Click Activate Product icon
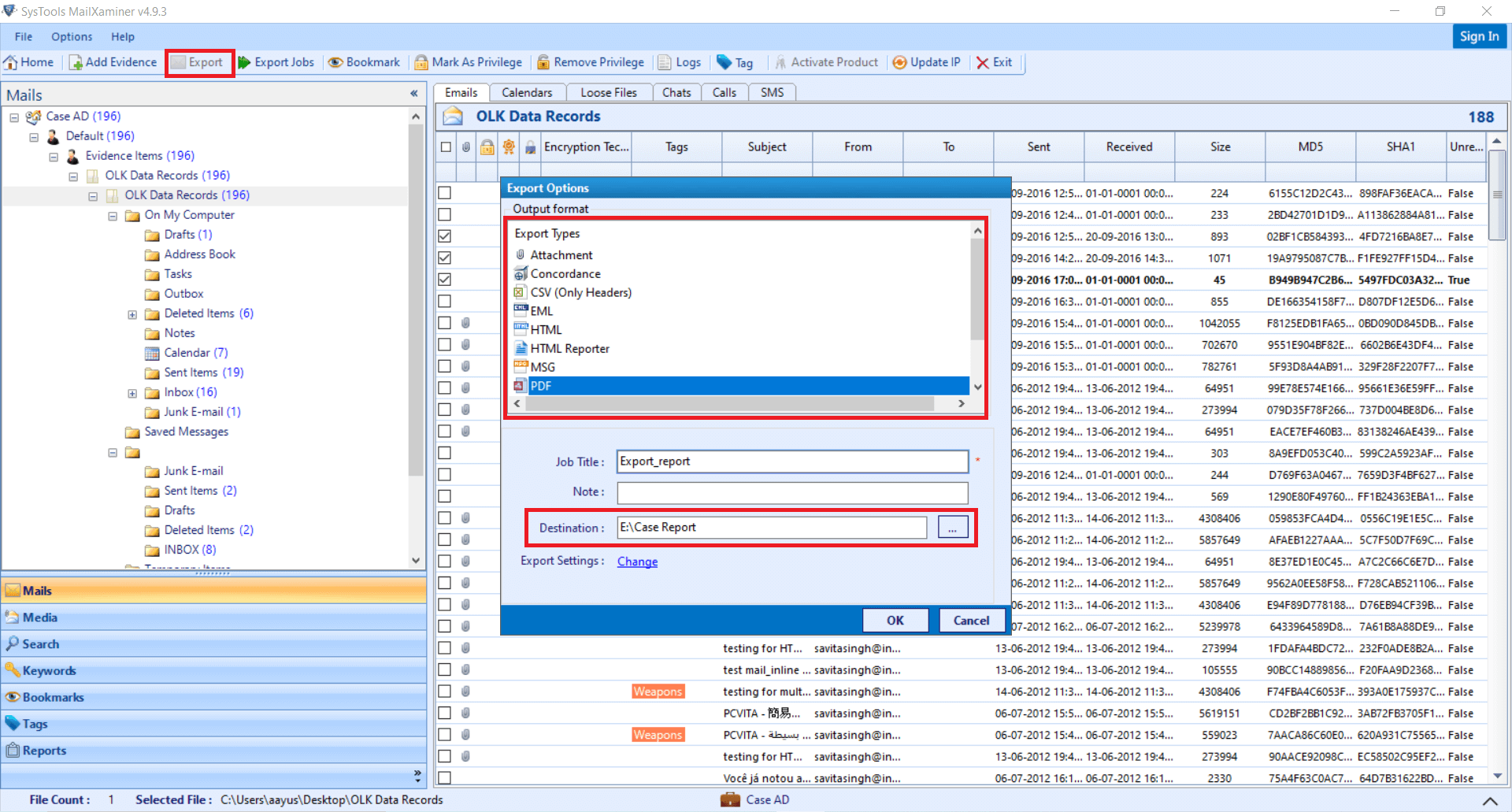This screenshot has width=1512, height=812. pyautogui.click(x=826, y=62)
